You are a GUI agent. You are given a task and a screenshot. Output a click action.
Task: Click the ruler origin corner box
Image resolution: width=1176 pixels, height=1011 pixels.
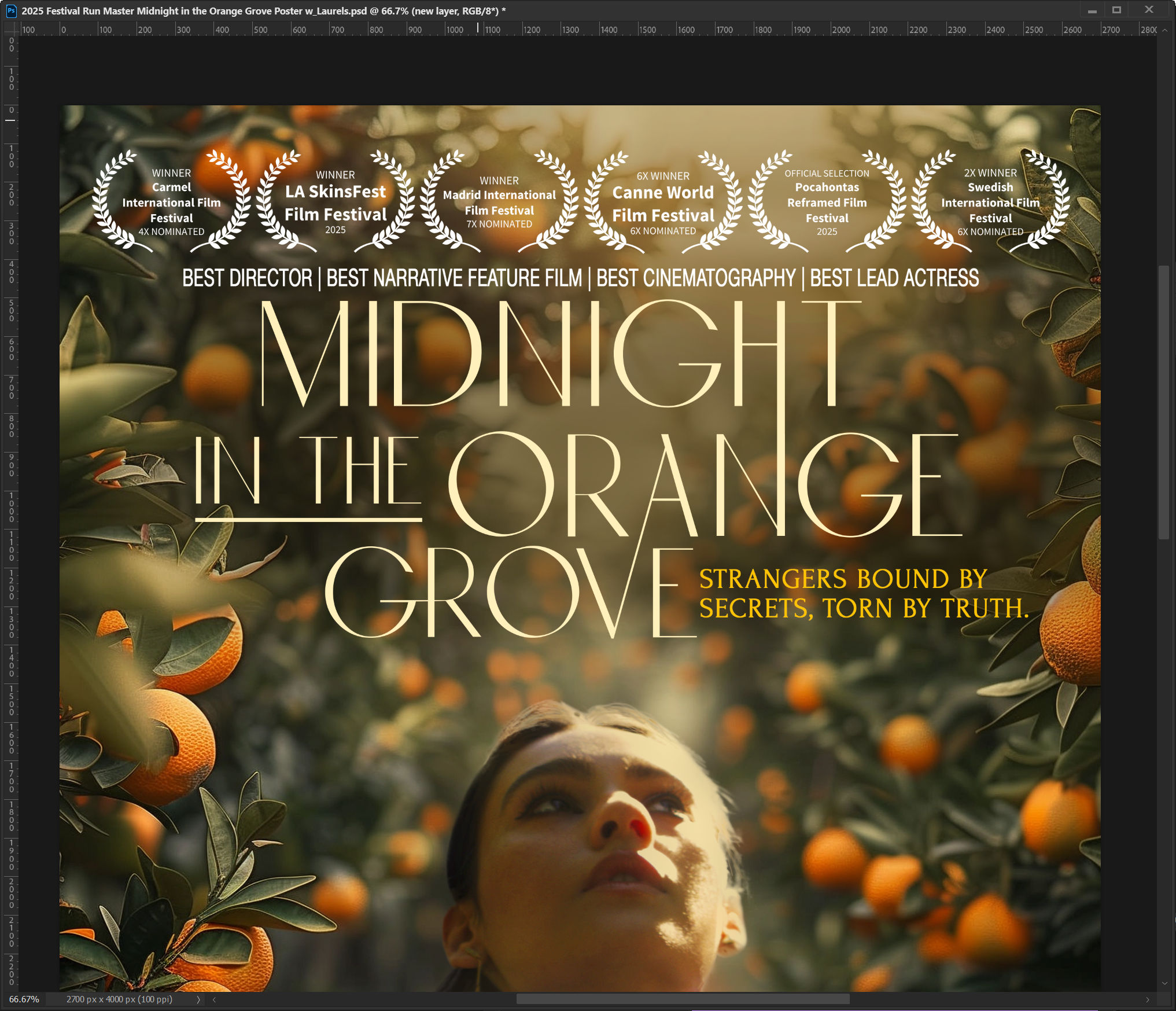tap(11, 29)
